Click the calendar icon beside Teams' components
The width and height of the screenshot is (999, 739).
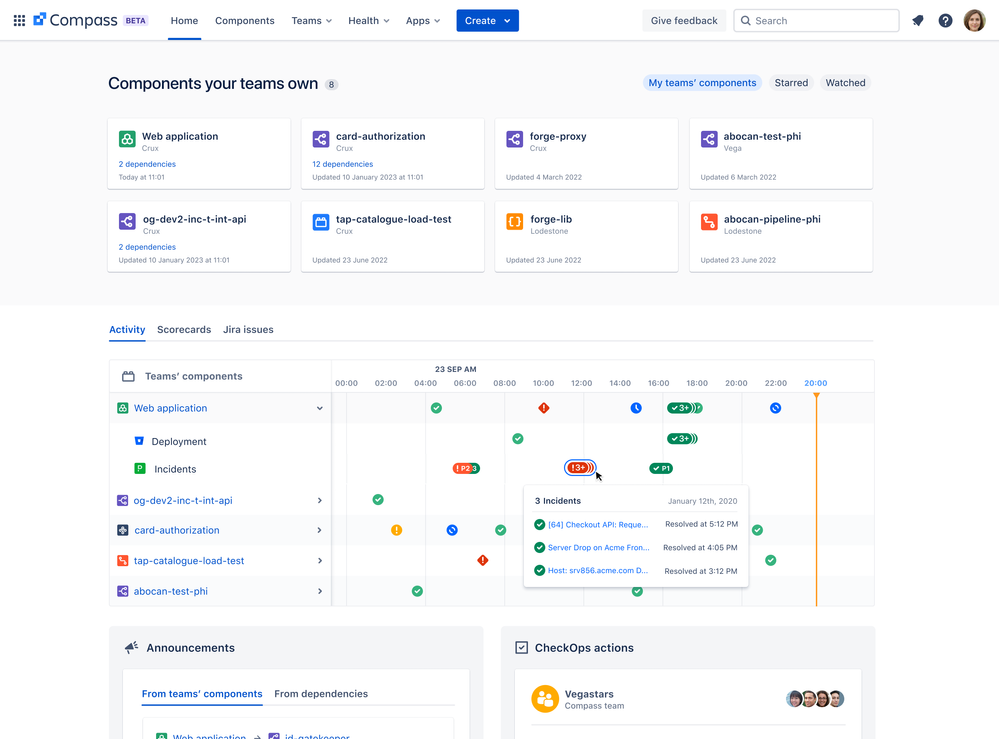[x=127, y=376]
